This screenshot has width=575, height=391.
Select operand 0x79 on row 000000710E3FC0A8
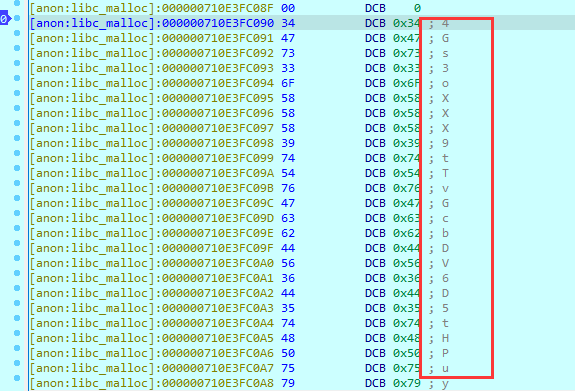(406, 383)
